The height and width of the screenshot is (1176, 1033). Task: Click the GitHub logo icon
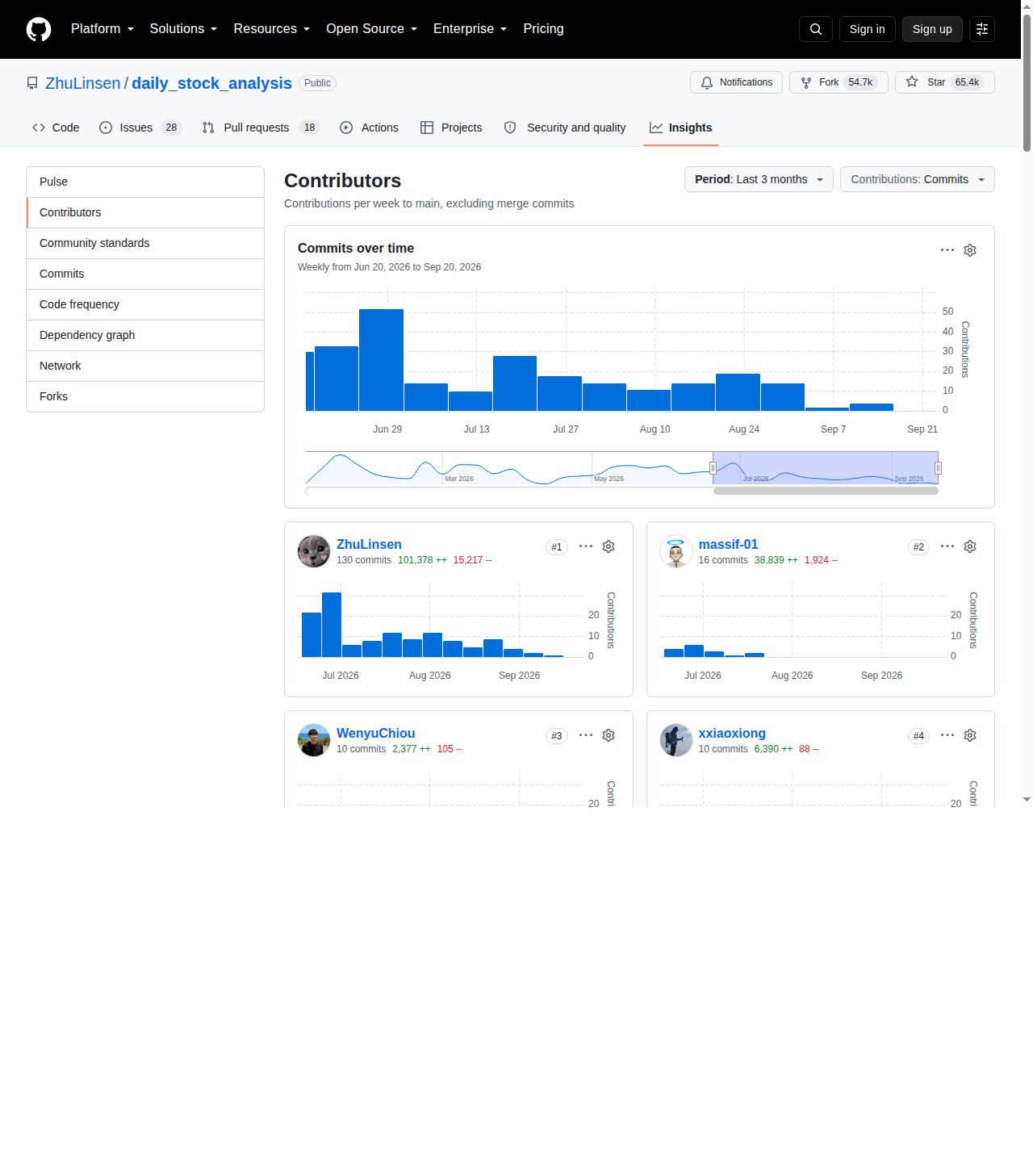point(39,29)
